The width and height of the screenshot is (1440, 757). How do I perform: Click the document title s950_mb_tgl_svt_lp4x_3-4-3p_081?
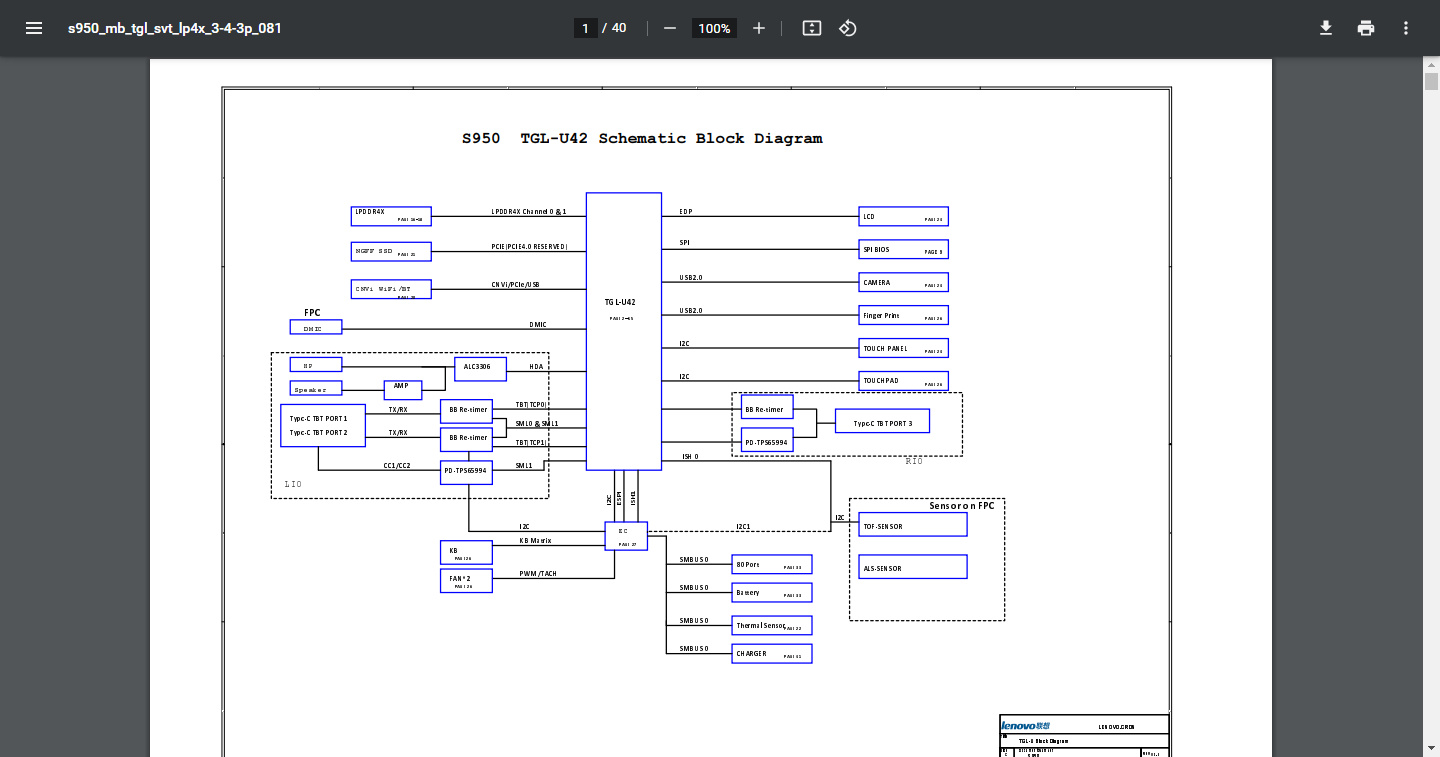tap(175, 28)
